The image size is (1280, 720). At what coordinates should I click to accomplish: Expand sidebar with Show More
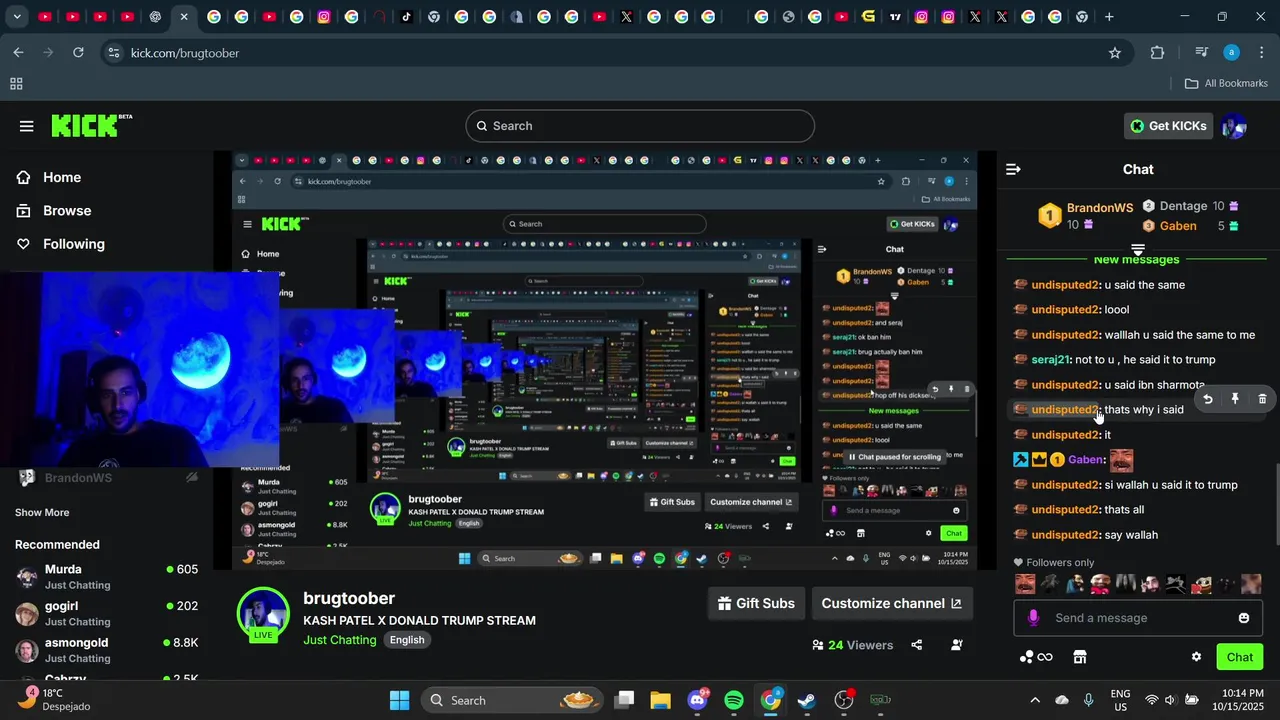(x=42, y=512)
